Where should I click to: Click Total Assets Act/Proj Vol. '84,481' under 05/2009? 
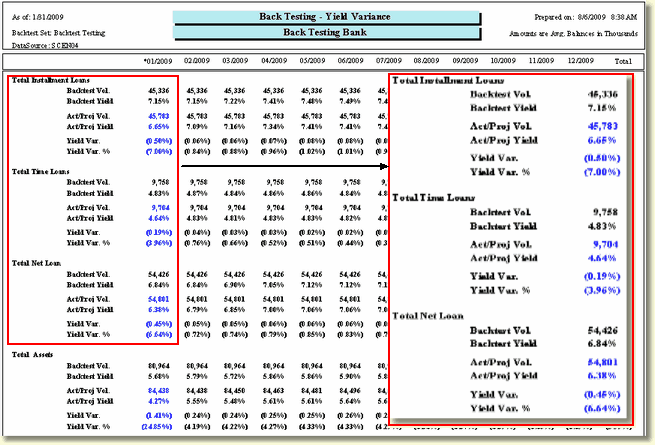[x=312, y=391]
